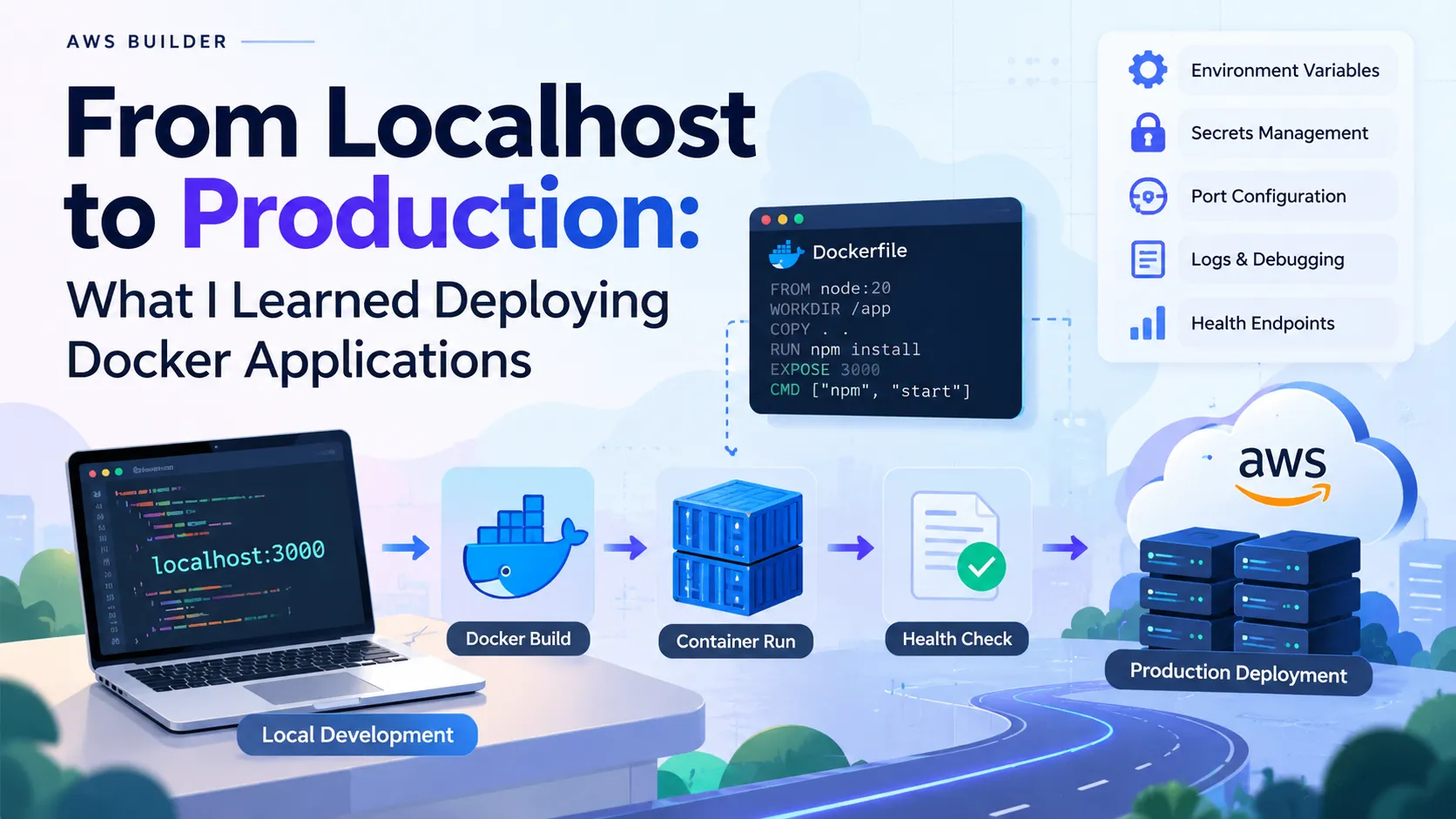Viewport: 1456px width, 819px height.
Task: Click the blue shipping container stack icon
Action: (x=737, y=547)
